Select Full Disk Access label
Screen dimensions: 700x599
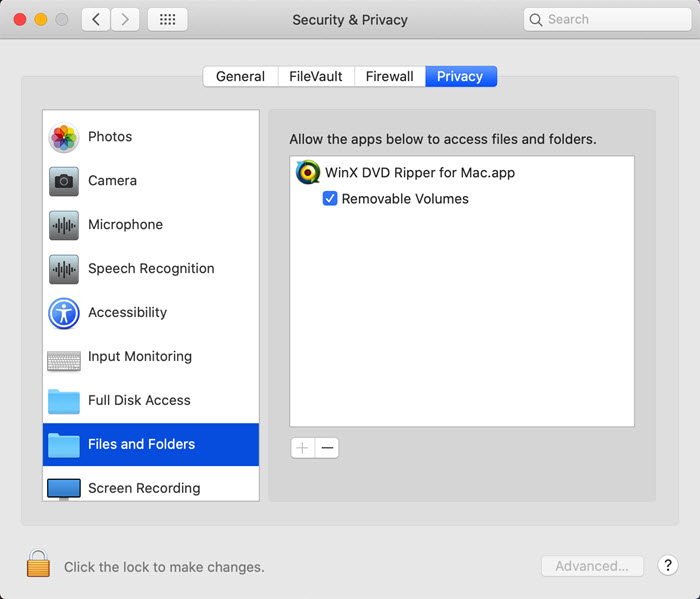click(x=139, y=400)
